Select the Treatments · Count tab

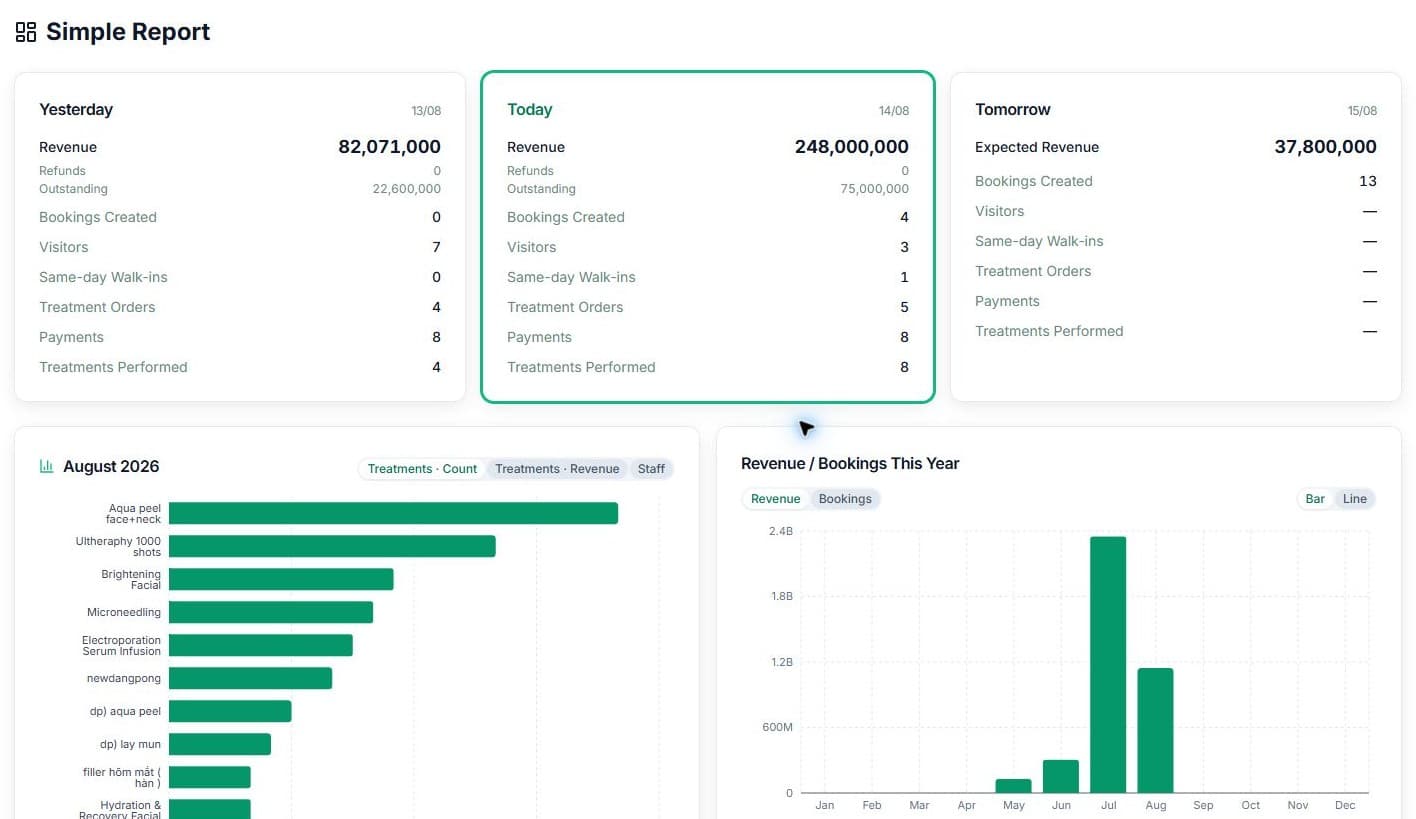pyautogui.click(x=422, y=469)
